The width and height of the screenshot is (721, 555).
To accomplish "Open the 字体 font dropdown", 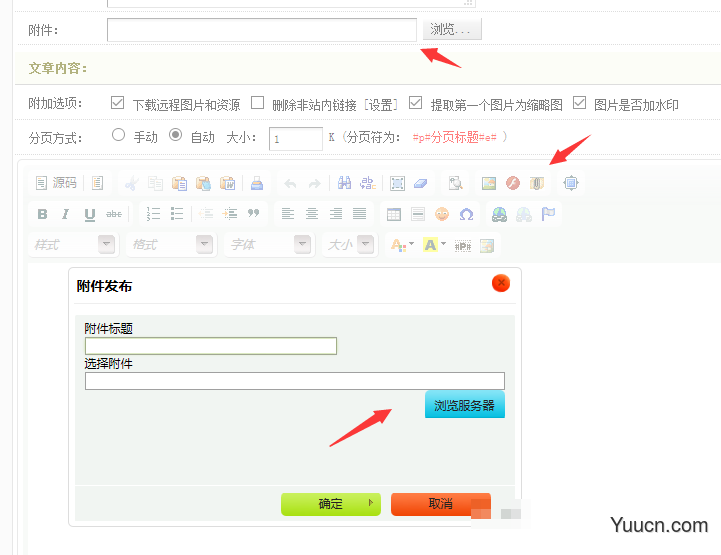I will click(x=302, y=244).
